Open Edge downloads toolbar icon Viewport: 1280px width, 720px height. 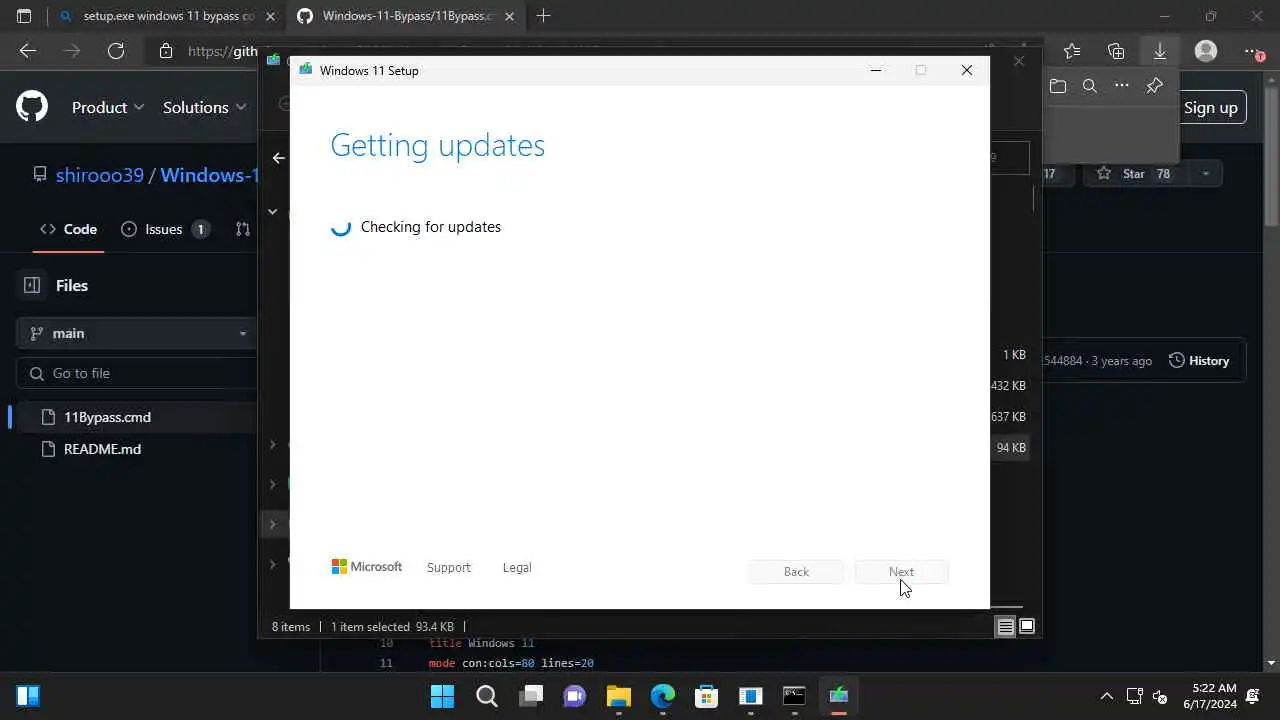tap(1160, 51)
